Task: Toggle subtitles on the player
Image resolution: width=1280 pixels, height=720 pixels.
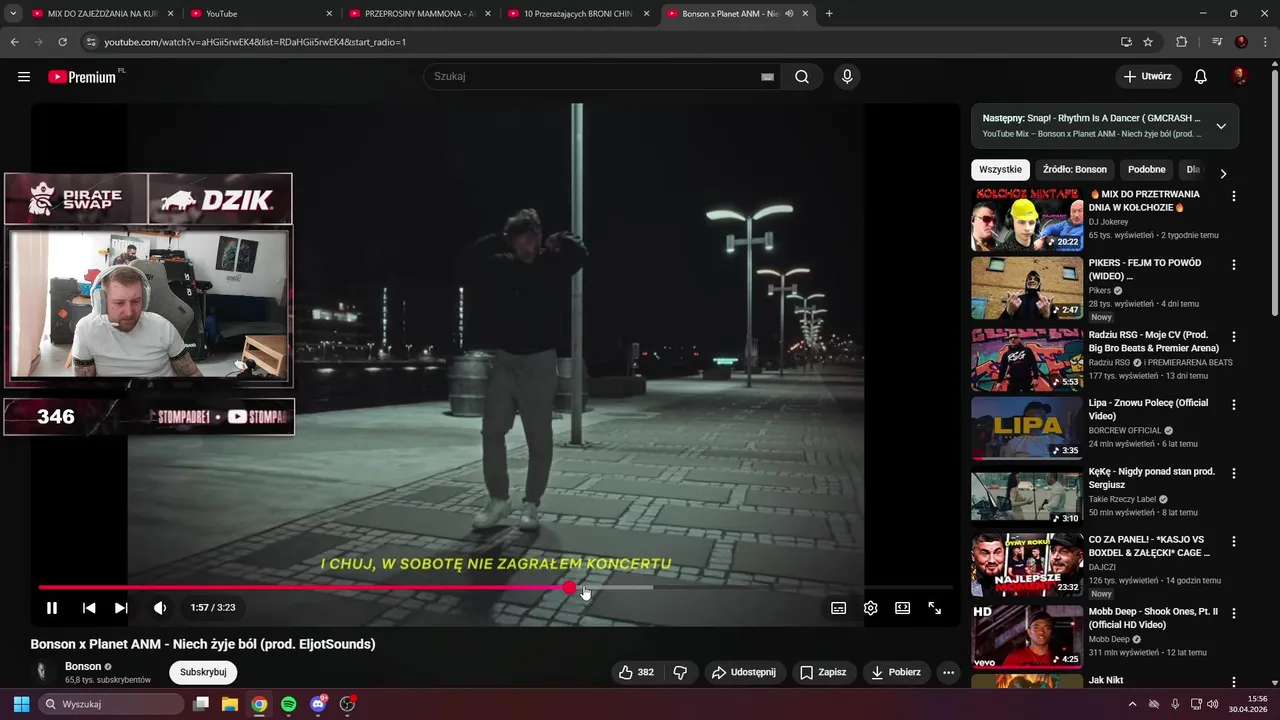Action: (839, 608)
